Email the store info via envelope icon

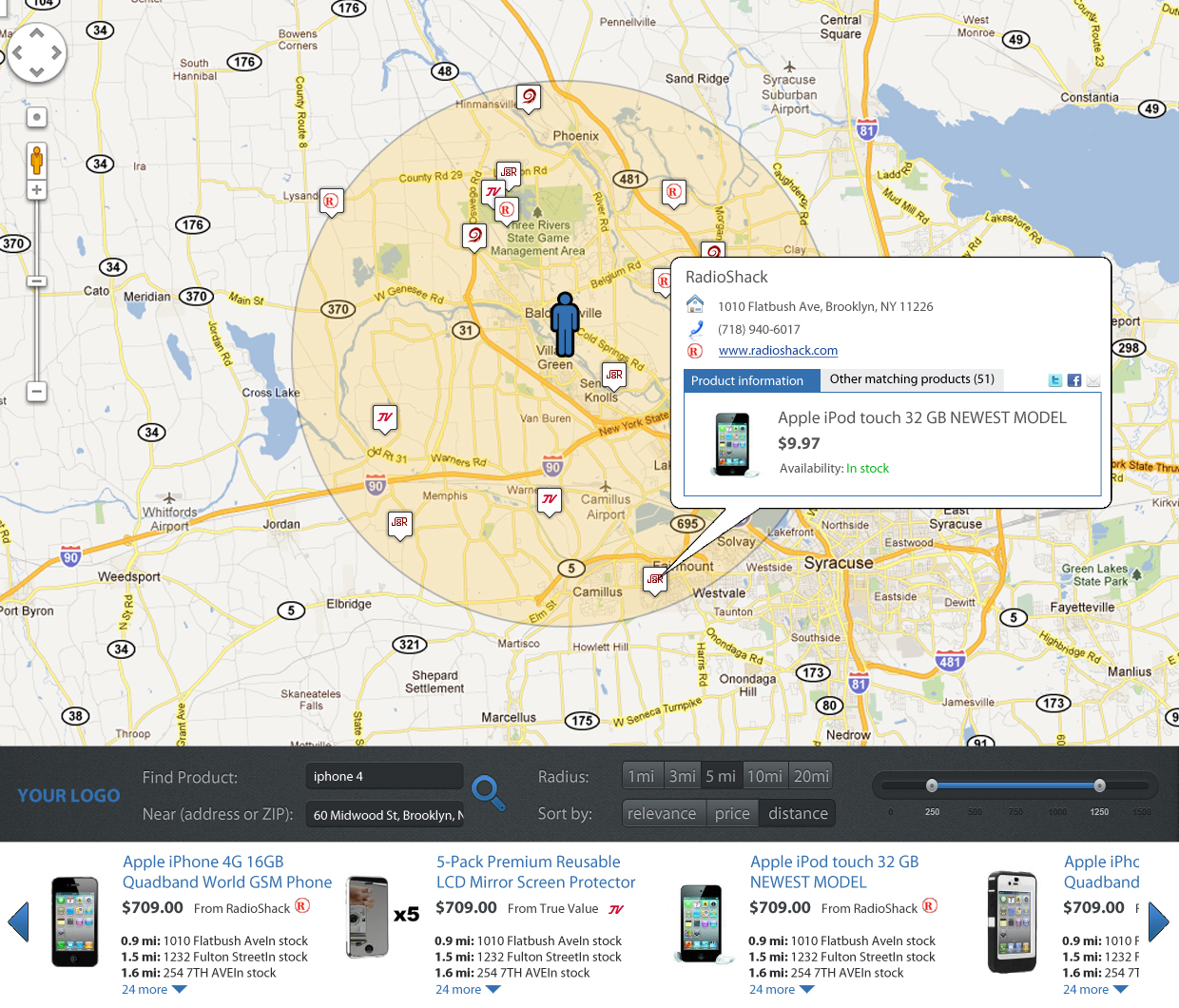point(1093,380)
